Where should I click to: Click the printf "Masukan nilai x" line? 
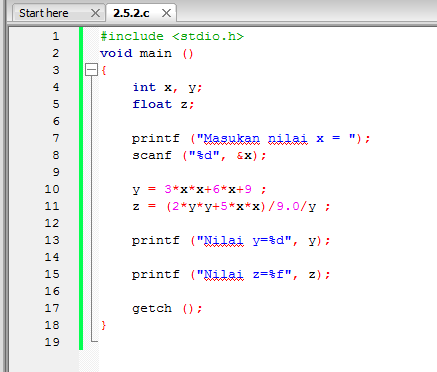point(251,138)
